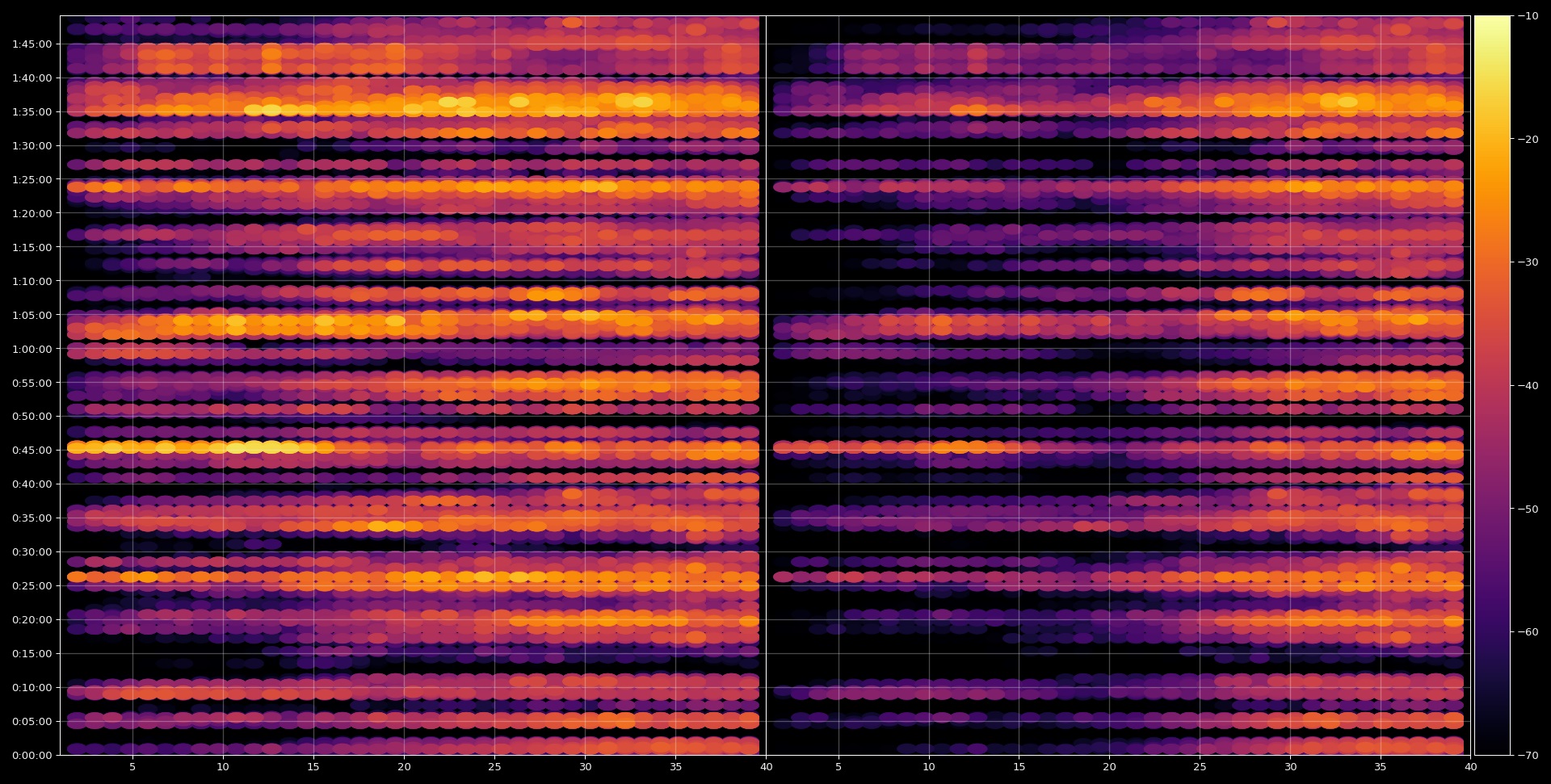Click the 1:20:00 time axis label
This screenshot has width=1551, height=784.
pos(32,214)
